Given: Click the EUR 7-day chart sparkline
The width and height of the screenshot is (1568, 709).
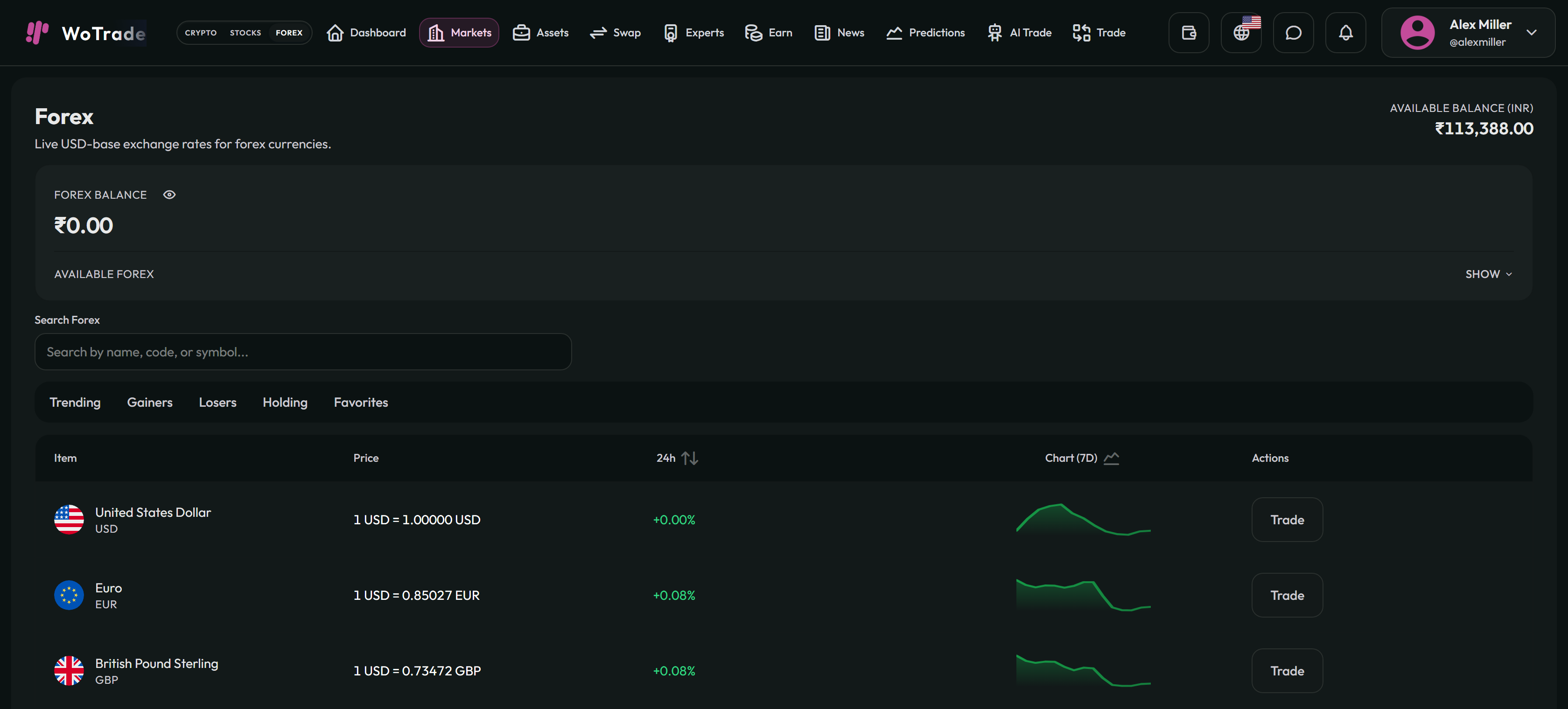Looking at the screenshot, I should [1083, 595].
